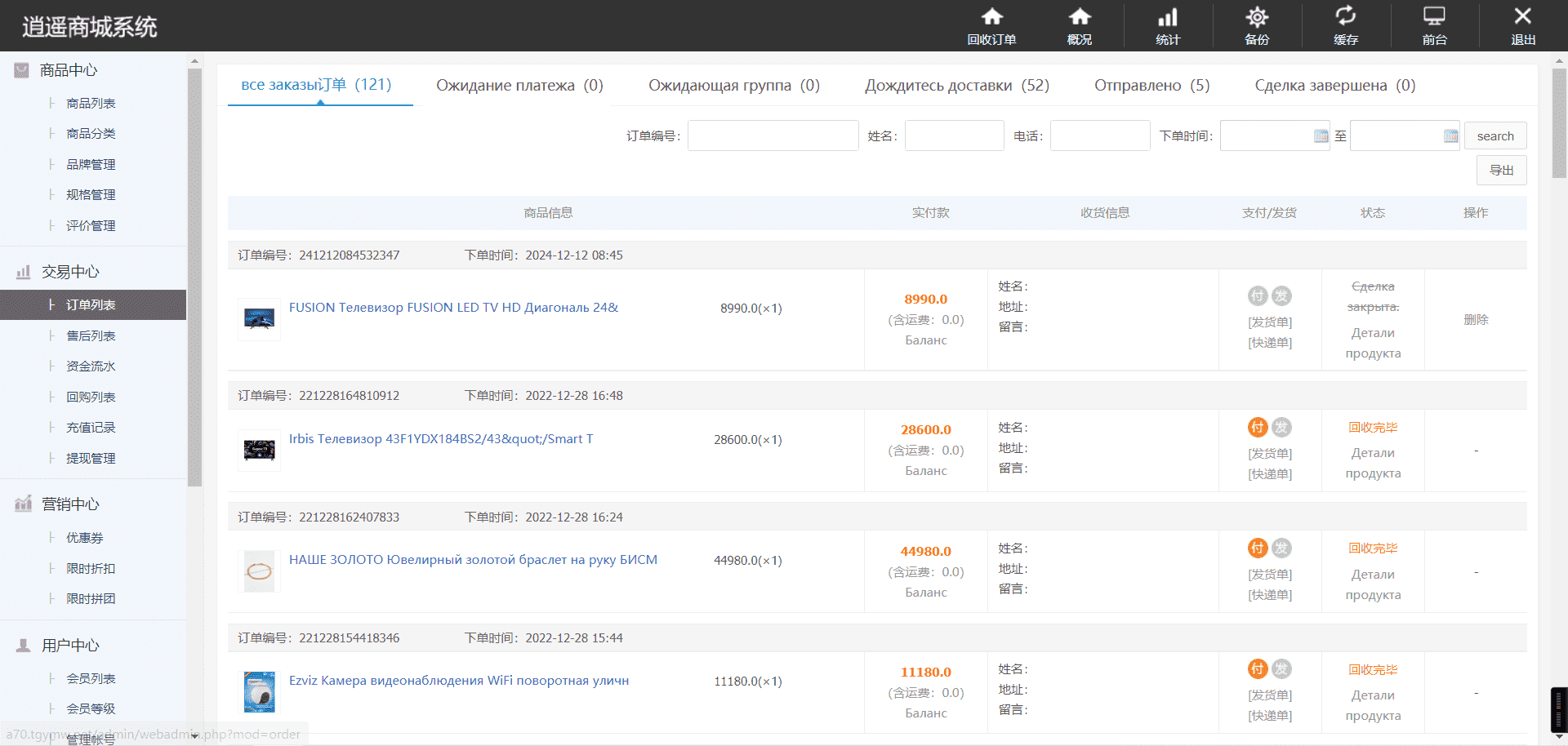Expand the 营销中心 sidebar section
This screenshot has width=1568, height=746.
click(x=70, y=504)
